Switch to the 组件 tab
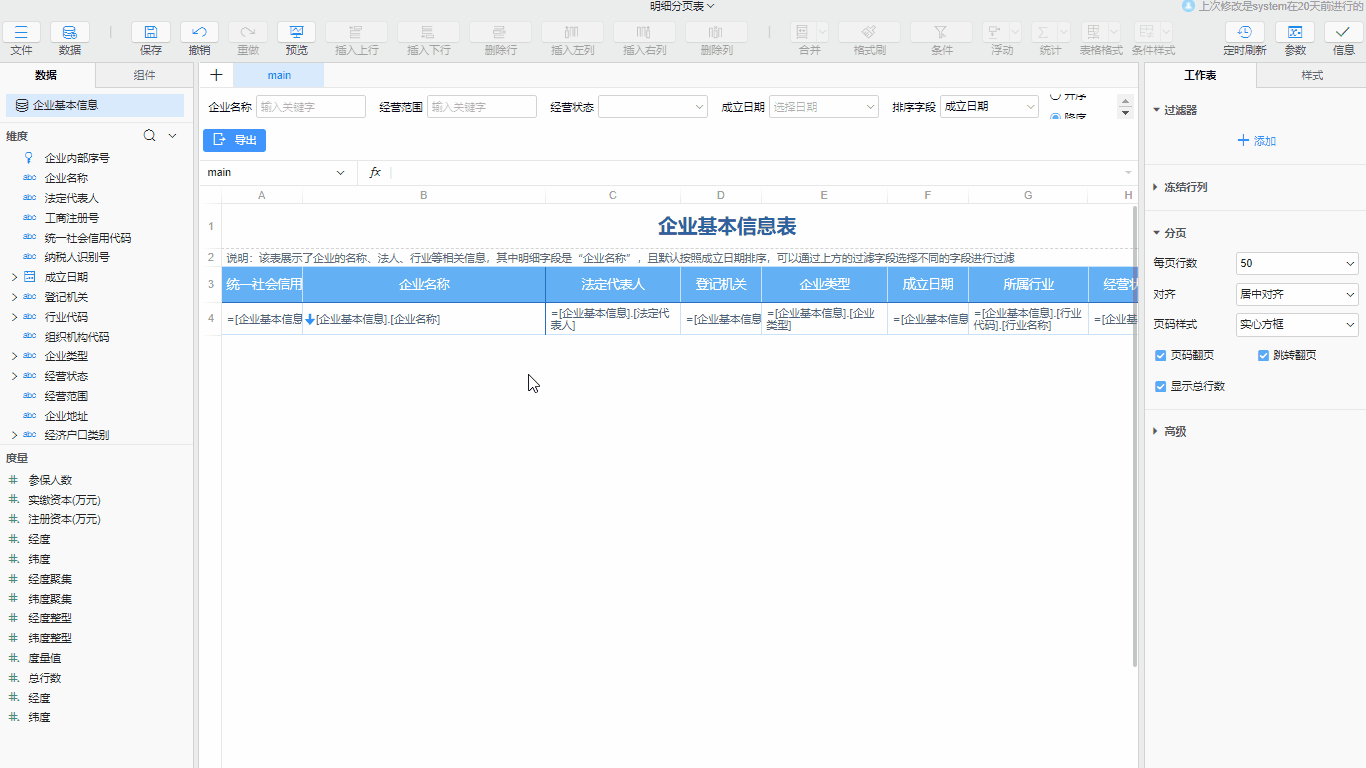 [x=144, y=75]
